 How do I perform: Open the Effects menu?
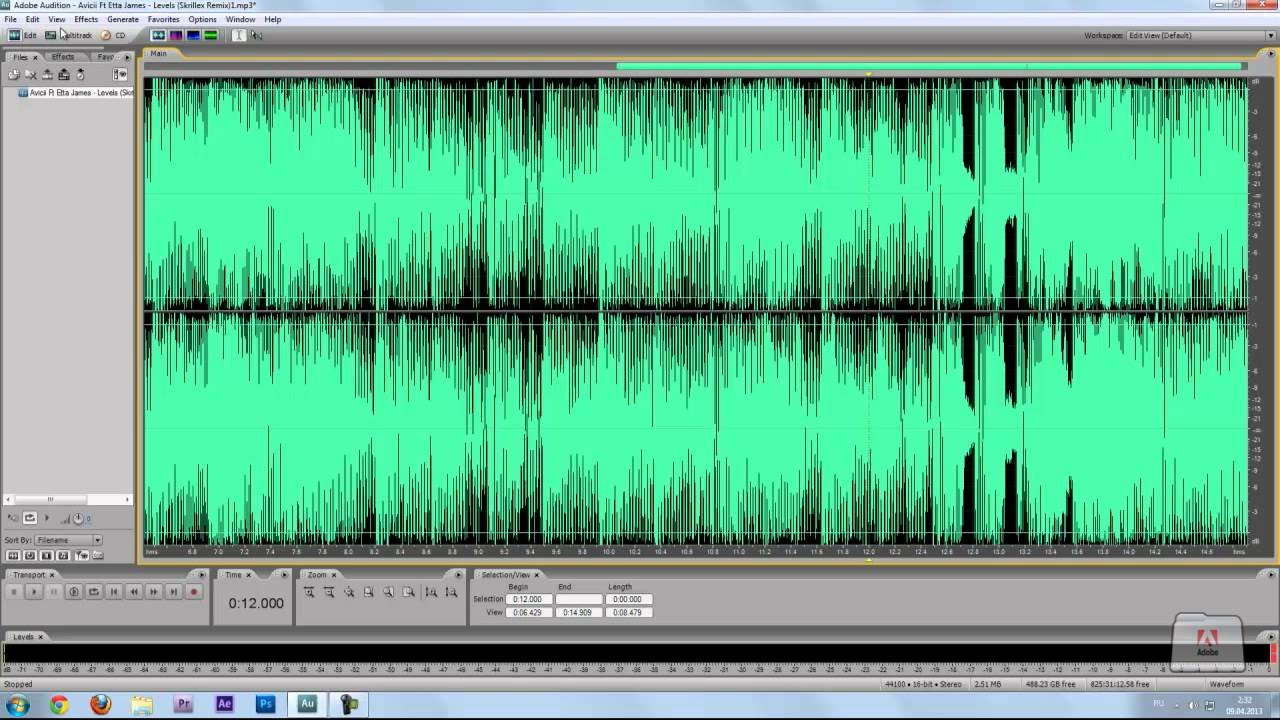click(x=86, y=19)
